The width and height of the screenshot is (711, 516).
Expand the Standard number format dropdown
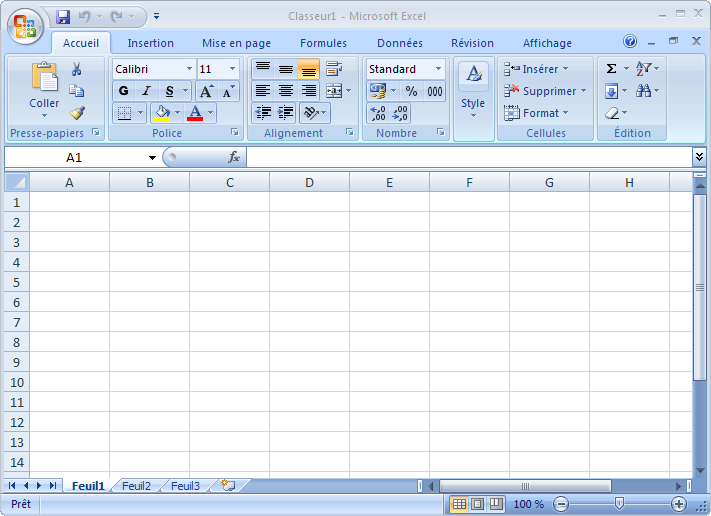438,69
